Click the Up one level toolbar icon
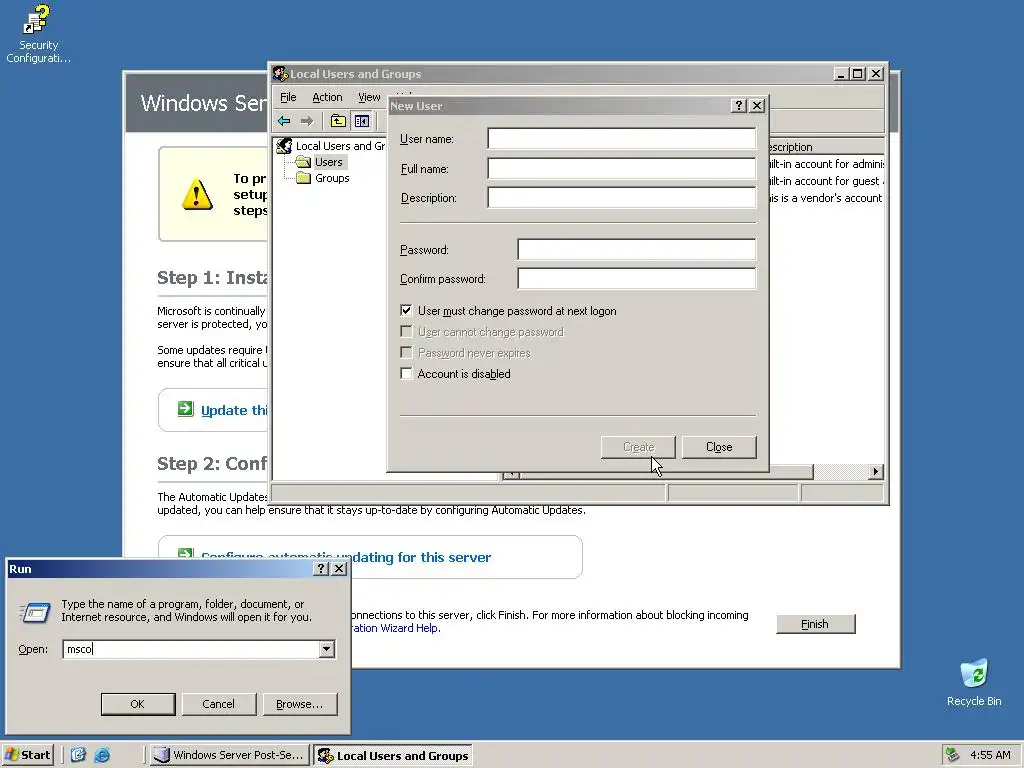 [338, 121]
